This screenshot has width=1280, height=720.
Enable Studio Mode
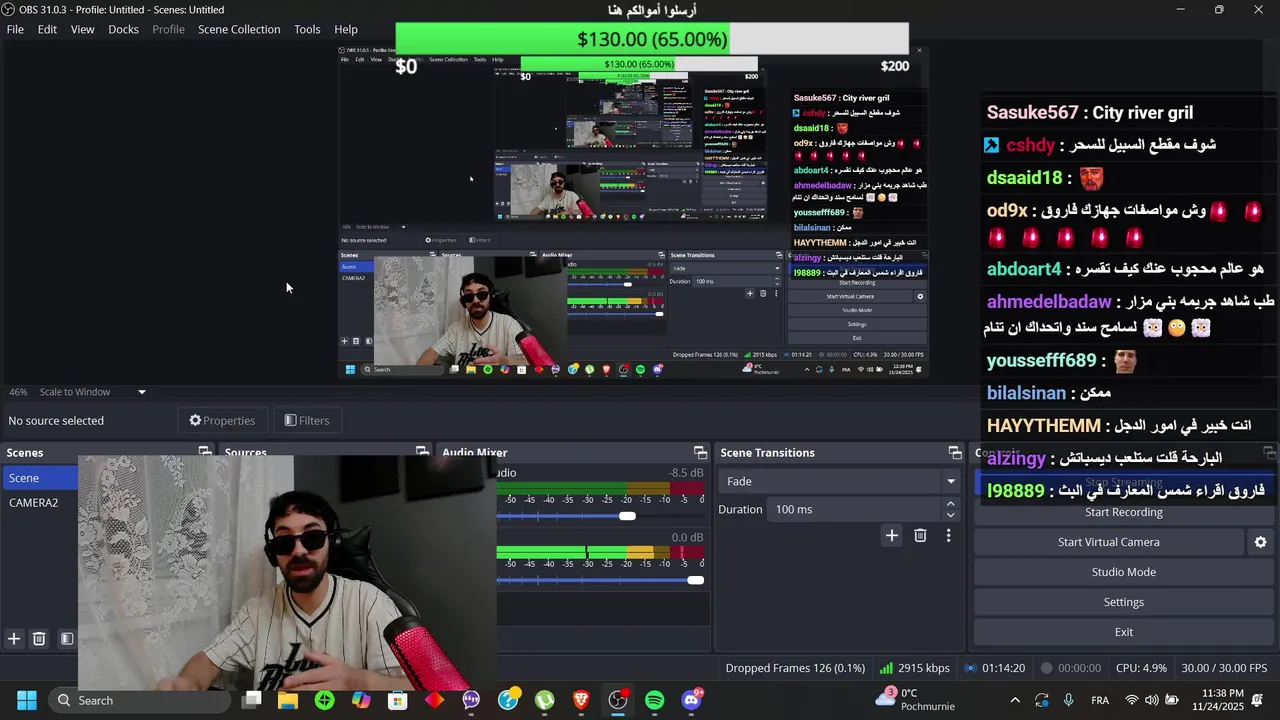[1123, 572]
